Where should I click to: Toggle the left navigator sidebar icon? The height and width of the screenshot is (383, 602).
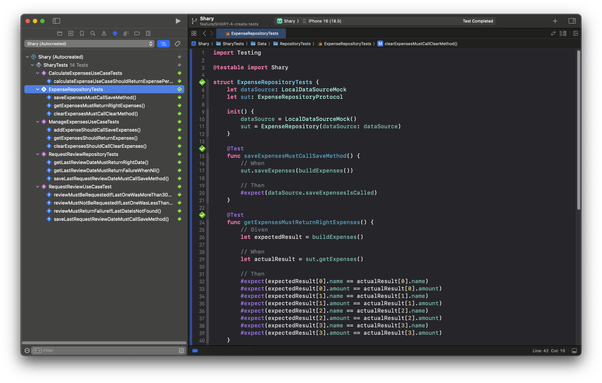pos(56,21)
